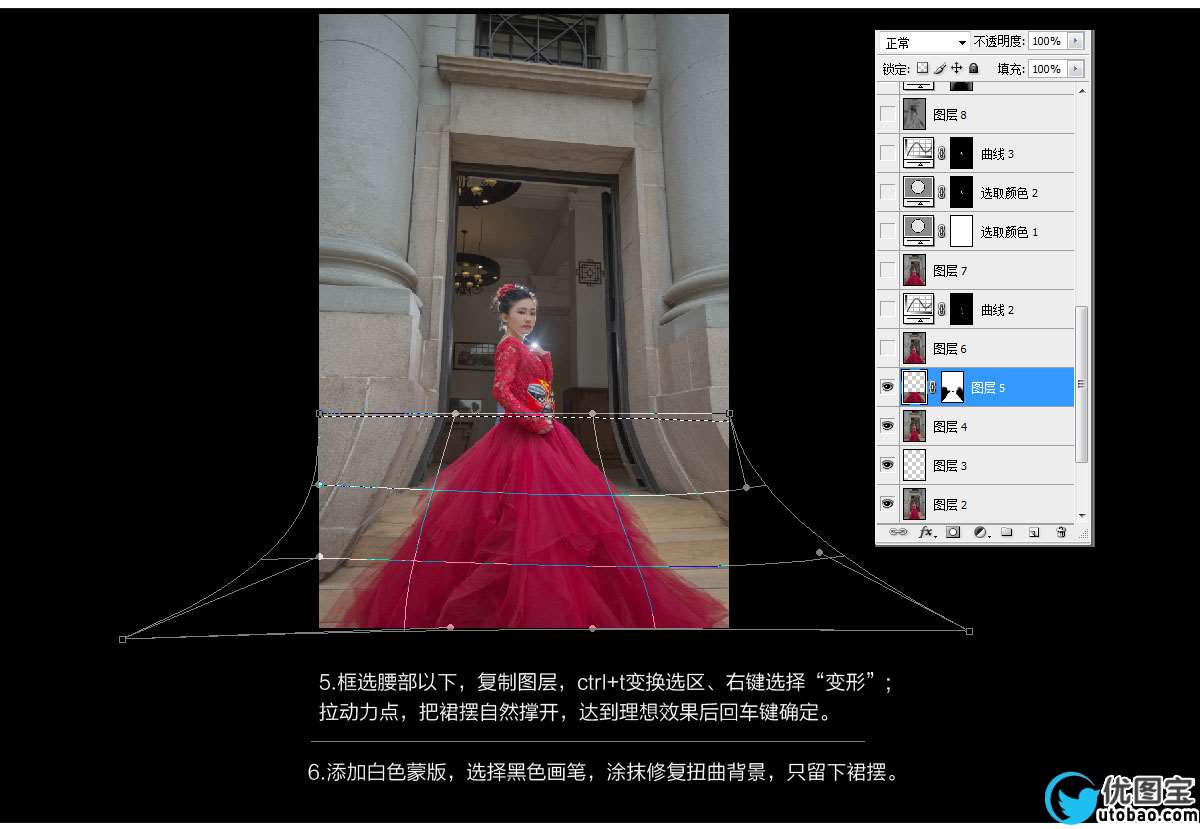Hide layer 图层 2 via eye icon
Screen dimensions: 1200x829
888,504
